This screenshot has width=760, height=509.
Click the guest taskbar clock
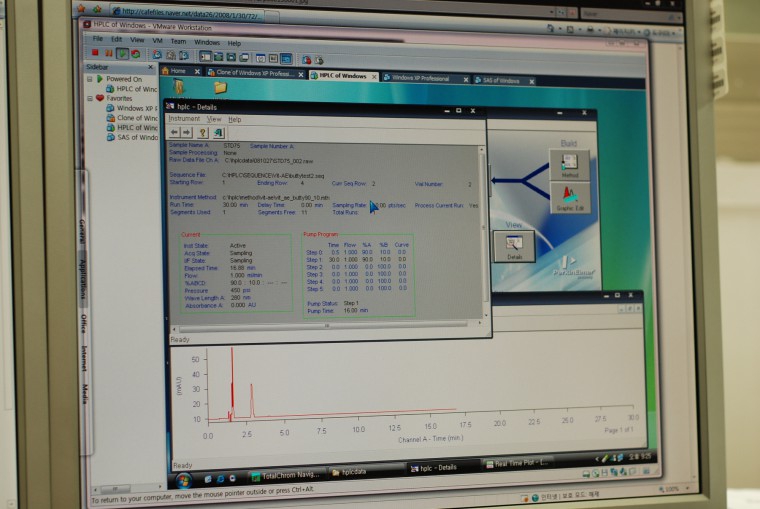640,457
